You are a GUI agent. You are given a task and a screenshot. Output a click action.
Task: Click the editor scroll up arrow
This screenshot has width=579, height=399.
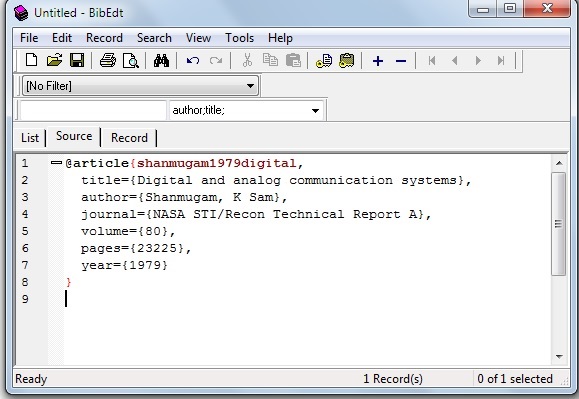(x=559, y=163)
